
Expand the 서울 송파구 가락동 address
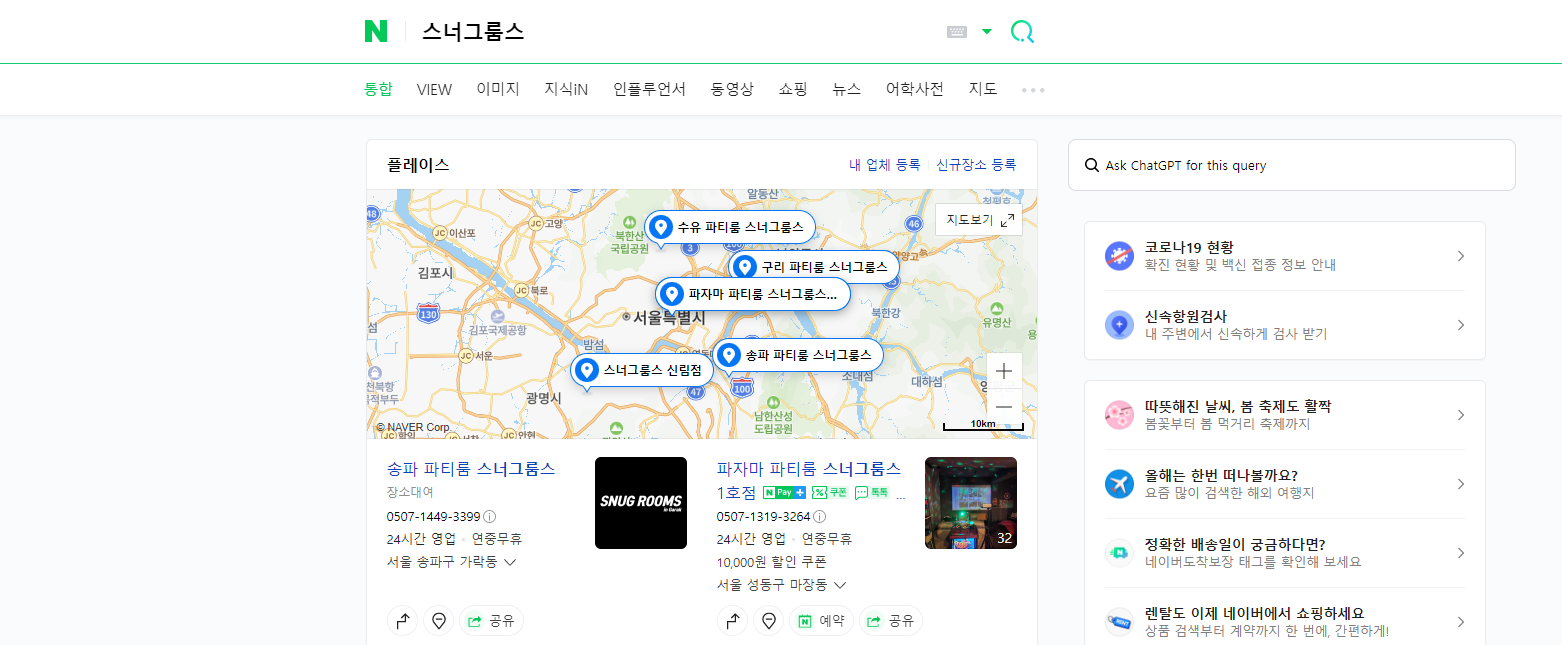pos(451,562)
